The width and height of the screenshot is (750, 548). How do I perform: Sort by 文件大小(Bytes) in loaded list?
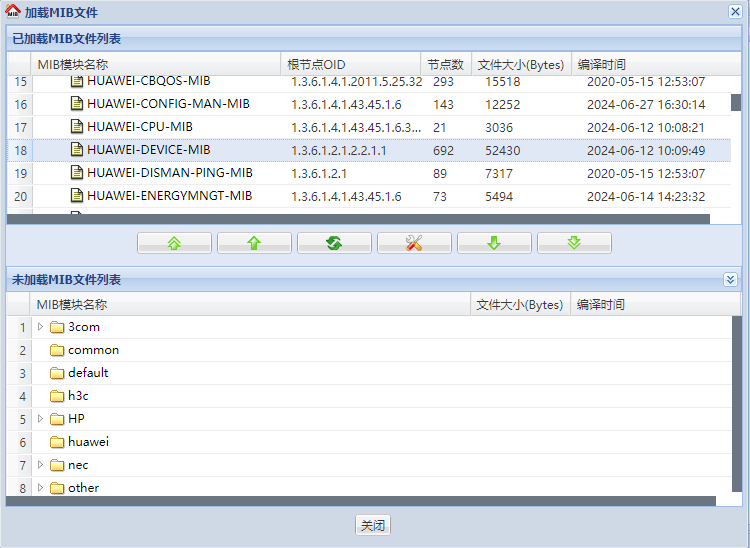pos(522,64)
